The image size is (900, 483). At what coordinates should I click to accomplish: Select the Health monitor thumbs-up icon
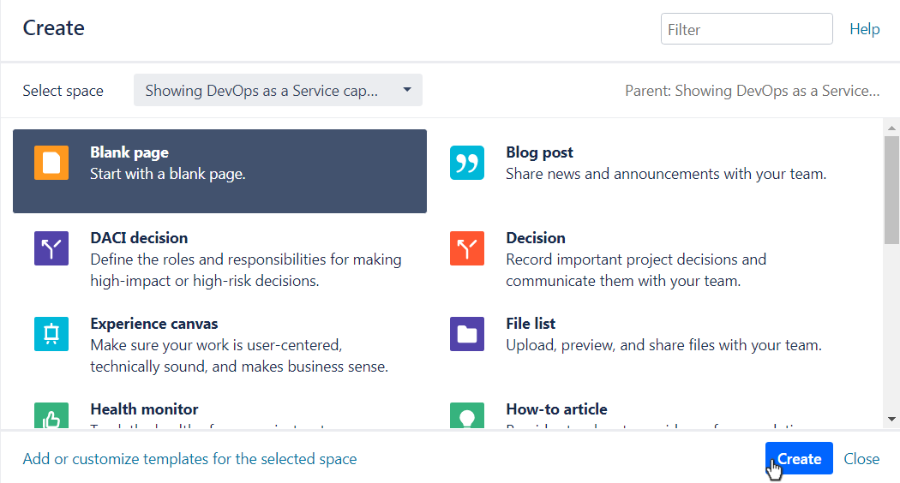click(51, 416)
